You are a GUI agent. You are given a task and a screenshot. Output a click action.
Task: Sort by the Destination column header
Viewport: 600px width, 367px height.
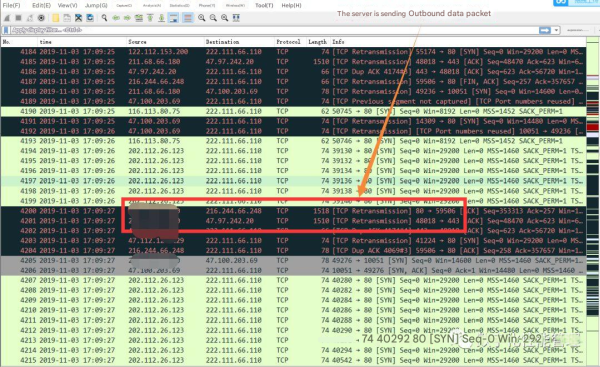tap(239, 42)
